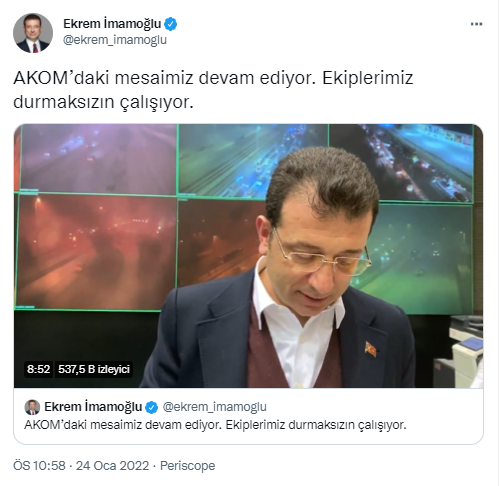Open the Periscope source link
The width and height of the screenshot is (500, 486).
click(188, 466)
